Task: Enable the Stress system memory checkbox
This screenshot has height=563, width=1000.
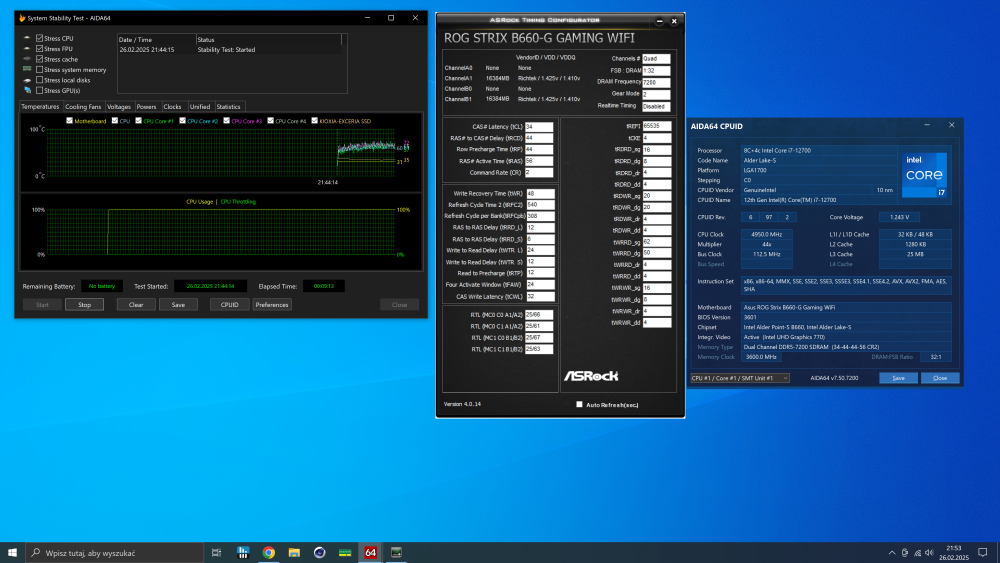Action: (x=40, y=70)
